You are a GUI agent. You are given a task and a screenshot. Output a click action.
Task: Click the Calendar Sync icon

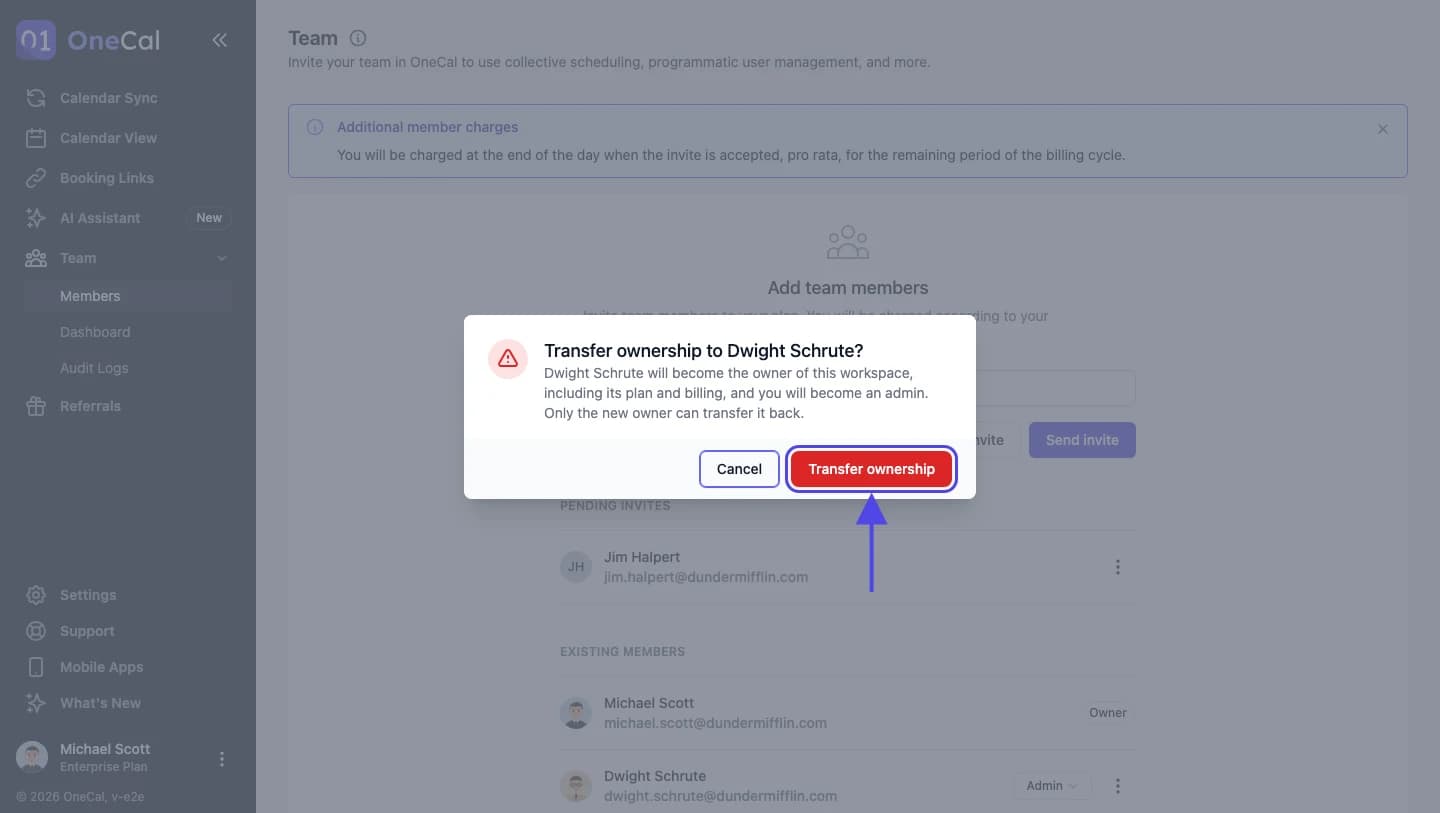tap(36, 98)
